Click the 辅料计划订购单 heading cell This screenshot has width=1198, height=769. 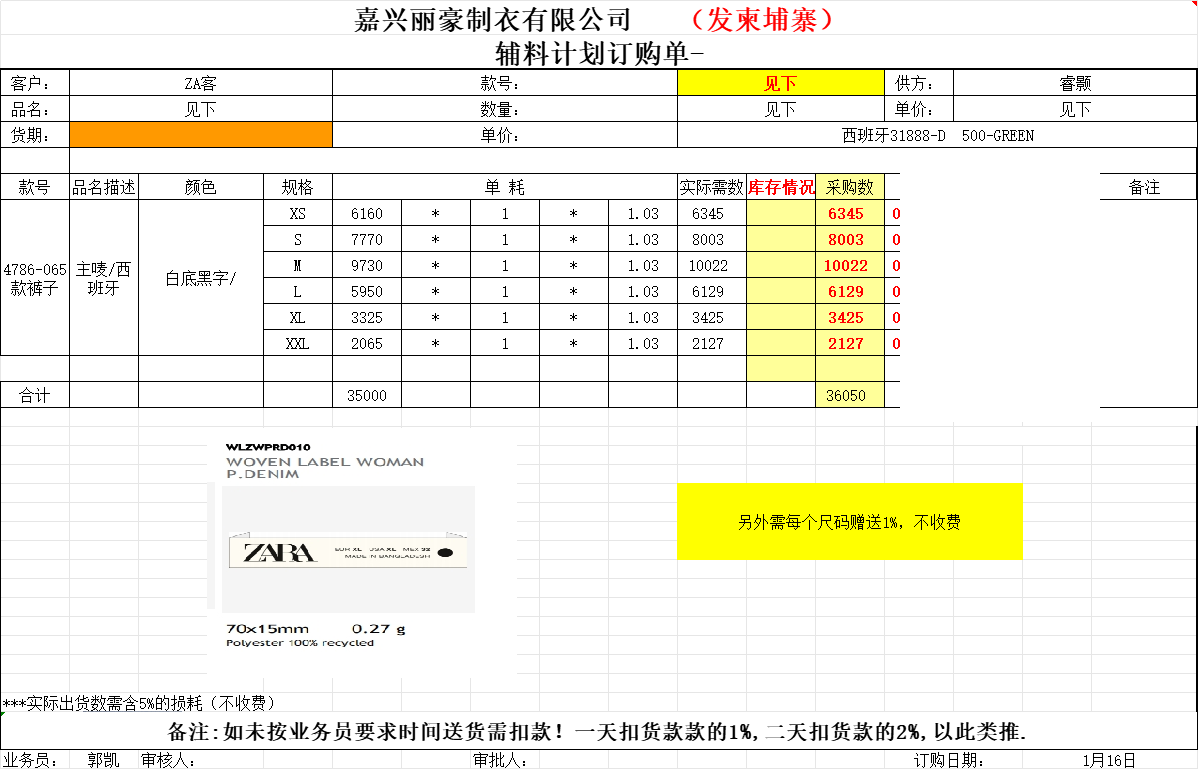tap(598, 52)
